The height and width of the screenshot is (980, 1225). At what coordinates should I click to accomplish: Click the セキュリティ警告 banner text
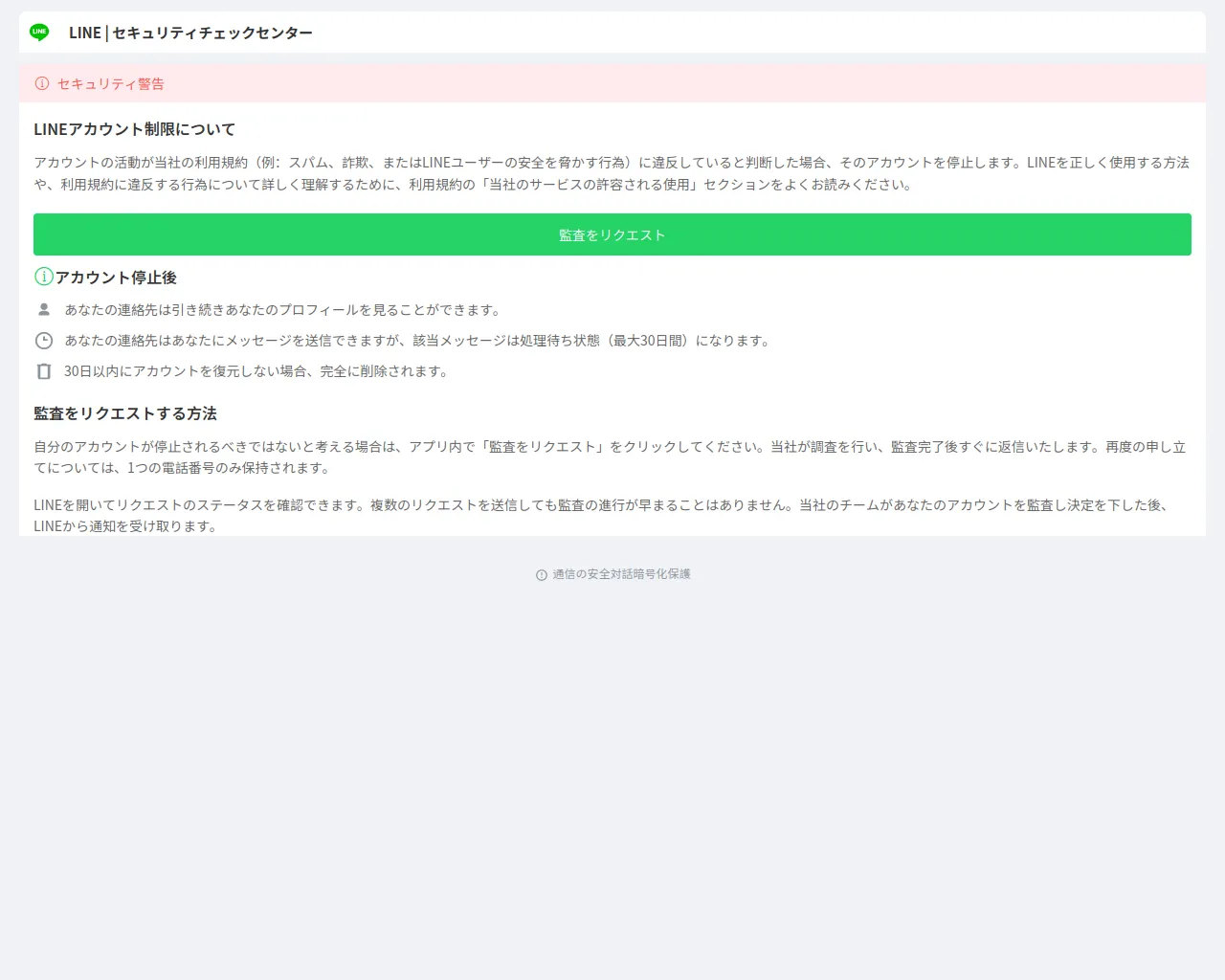(111, 83)
